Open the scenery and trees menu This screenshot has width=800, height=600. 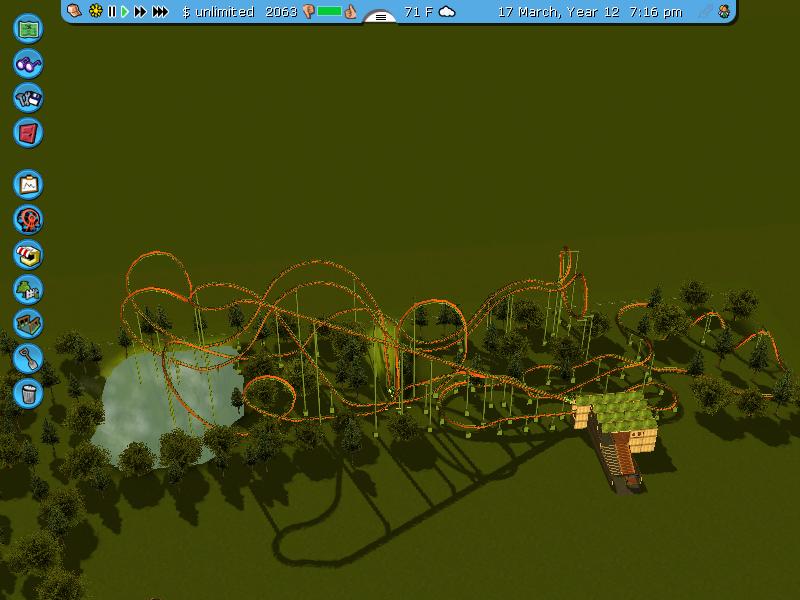(x=28, y=289)
